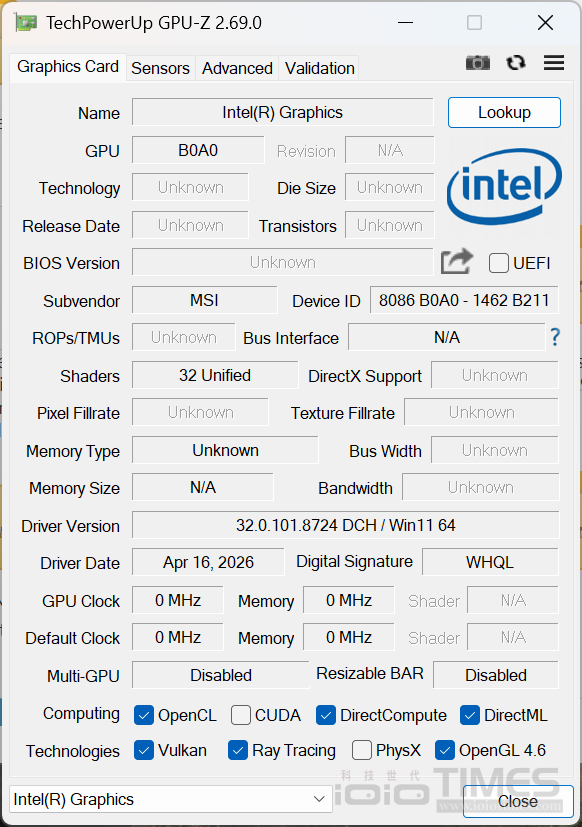Viewport: 582px width, 827px height.
Task: Open the Advanced tab
Action: [x=237, y=68]
